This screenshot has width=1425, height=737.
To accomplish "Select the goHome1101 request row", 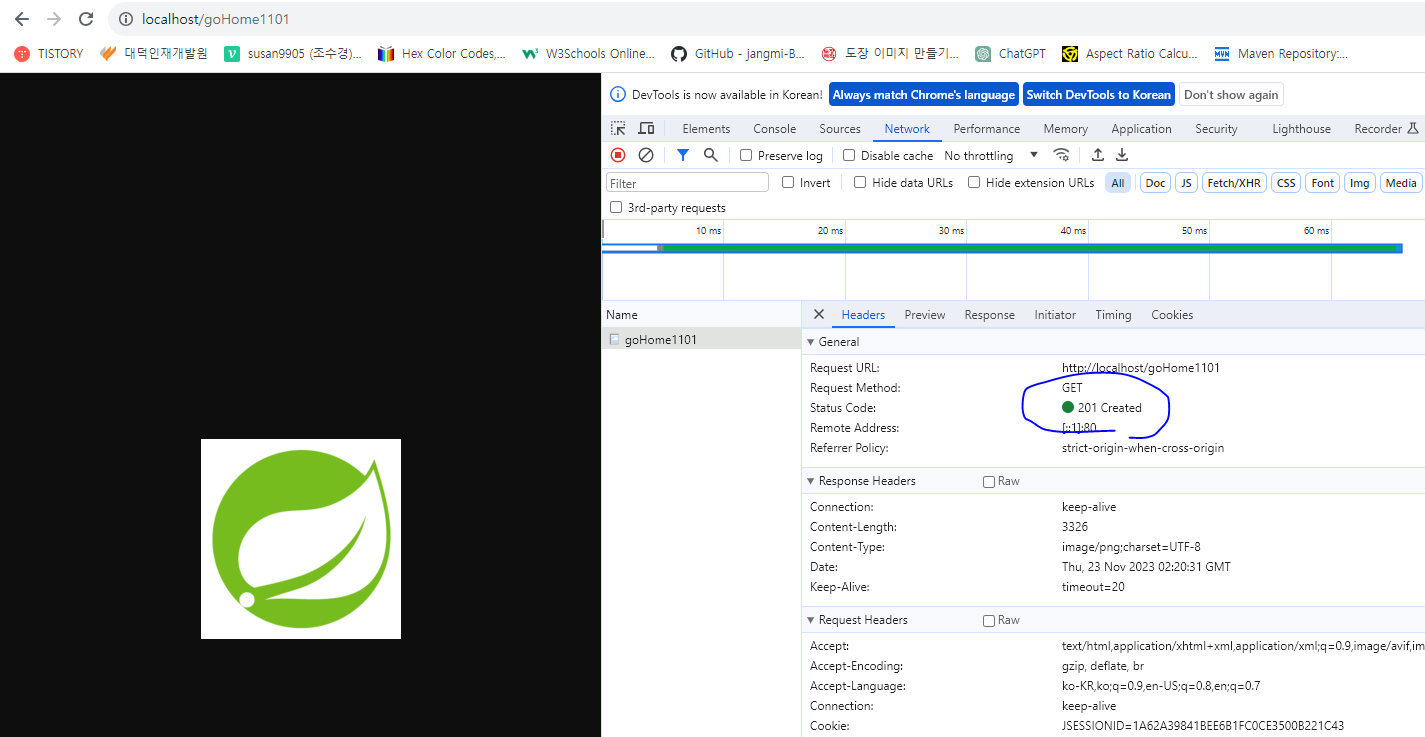I will (x=701, y=339).
